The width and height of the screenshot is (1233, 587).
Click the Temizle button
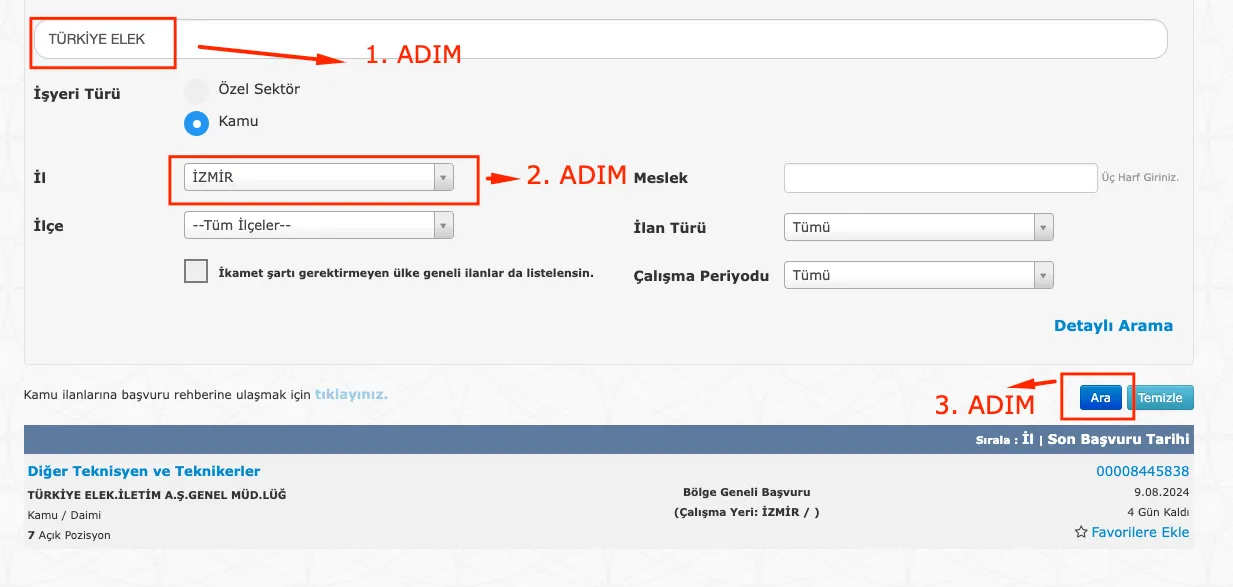[x=1160, y=398]
